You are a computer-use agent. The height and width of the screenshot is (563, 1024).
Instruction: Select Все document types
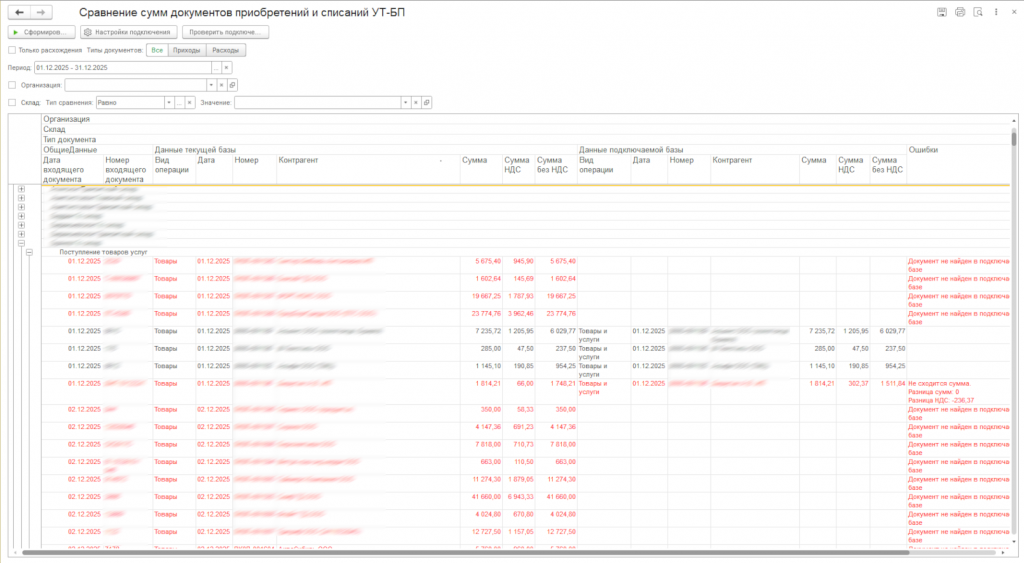[157, 50]
